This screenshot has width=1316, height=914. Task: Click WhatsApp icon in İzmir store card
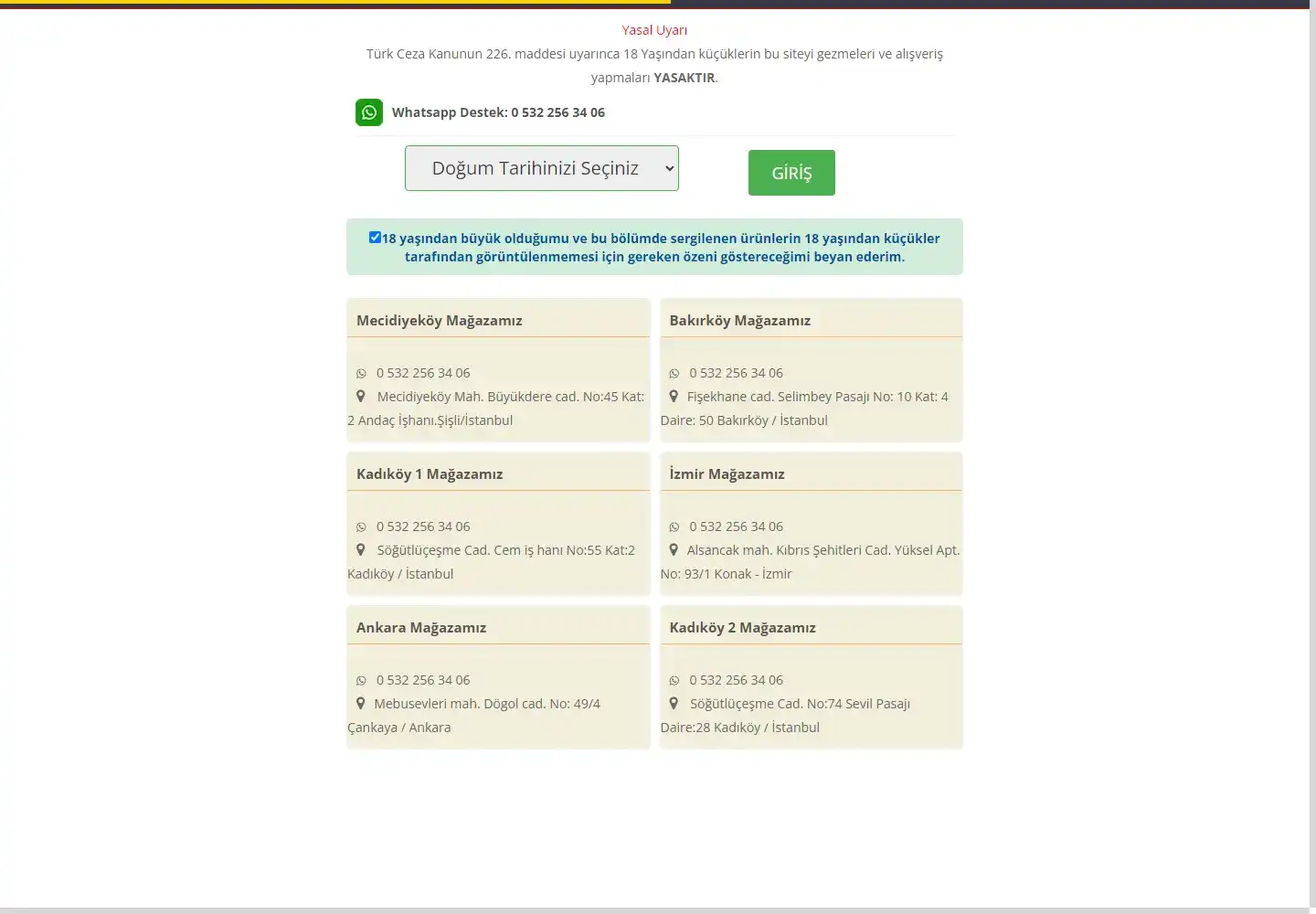coord(674,526)
